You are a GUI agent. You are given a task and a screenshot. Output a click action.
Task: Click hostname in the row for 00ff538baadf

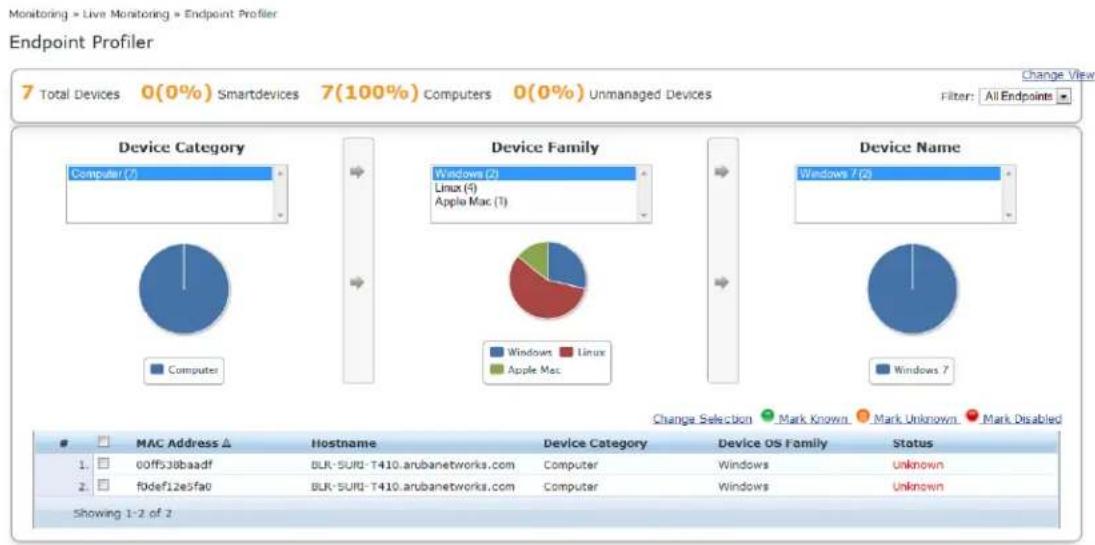point(413,465)
